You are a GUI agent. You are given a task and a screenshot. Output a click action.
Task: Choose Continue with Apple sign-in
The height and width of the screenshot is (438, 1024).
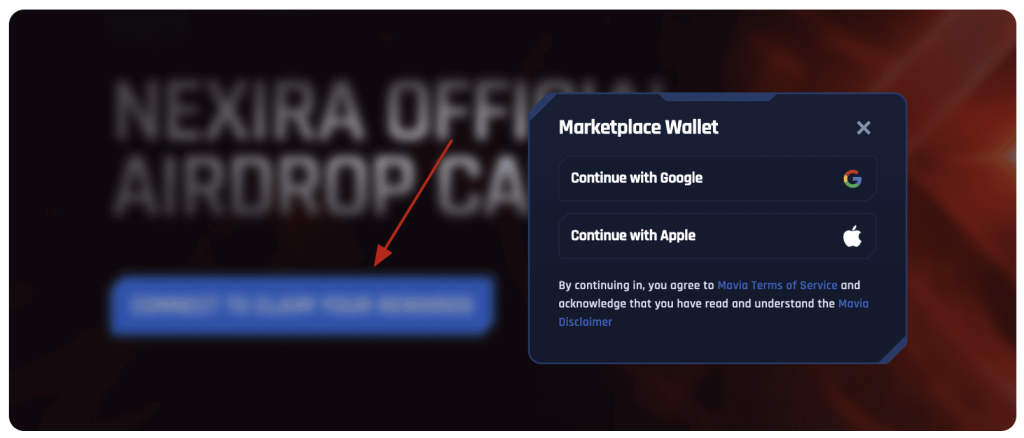point(717,236)
